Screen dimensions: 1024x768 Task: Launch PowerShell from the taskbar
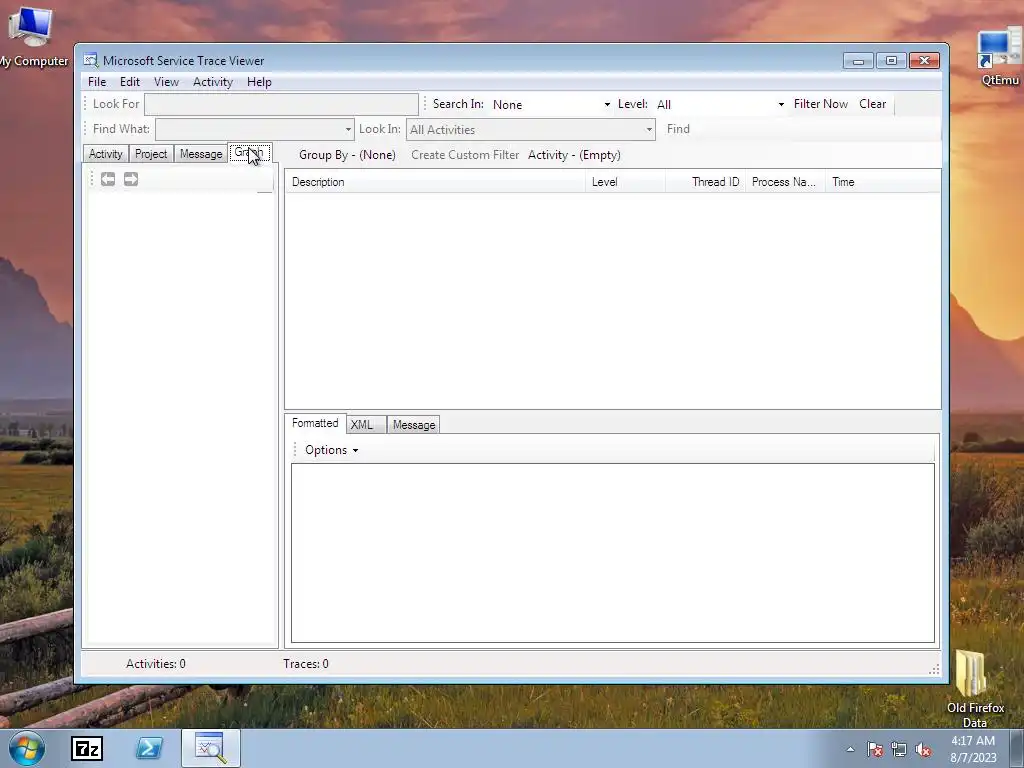[x=149, y=748]
